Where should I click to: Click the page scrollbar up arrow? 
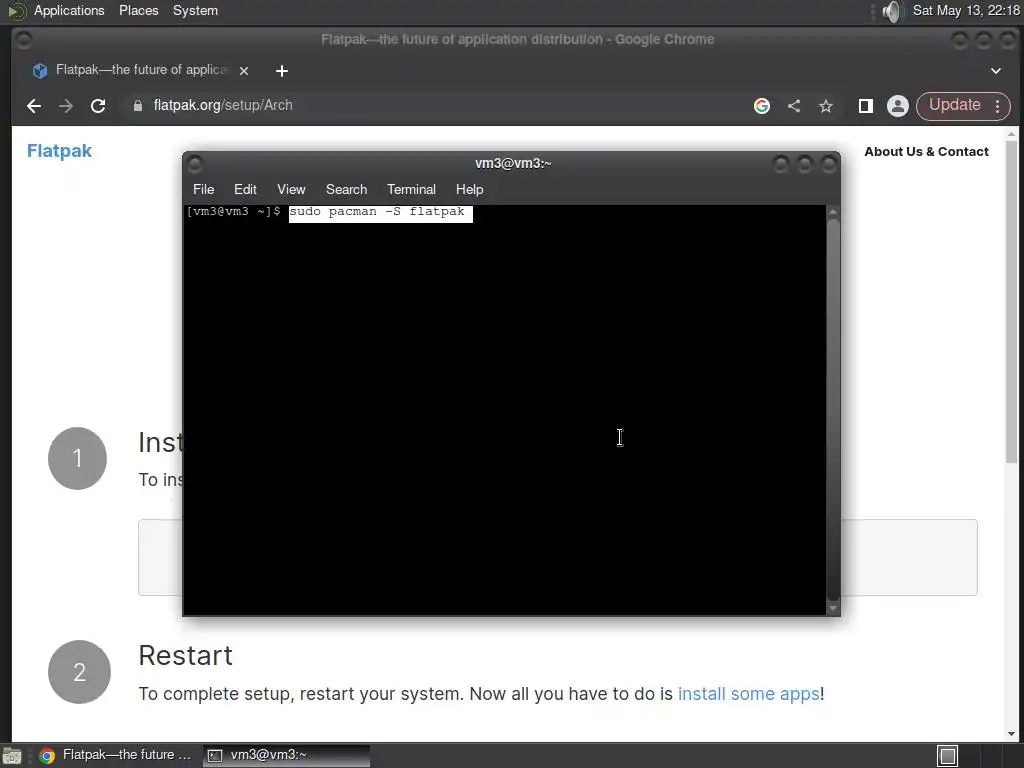(1011, 134)
